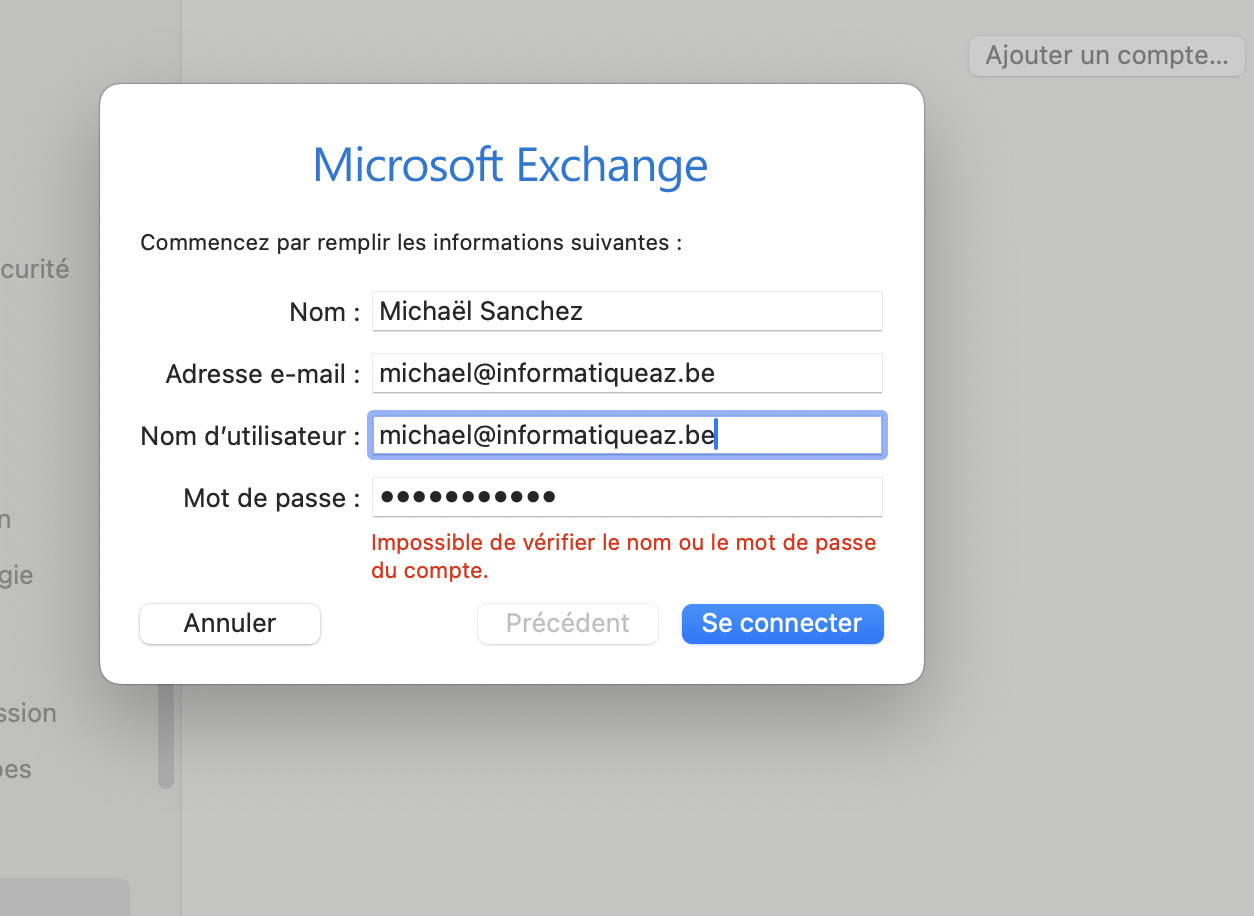The width and height of the screenshot is (1254, 916).
Task: Open the sidebar item ending in "bes"
Action: (17, 769)
